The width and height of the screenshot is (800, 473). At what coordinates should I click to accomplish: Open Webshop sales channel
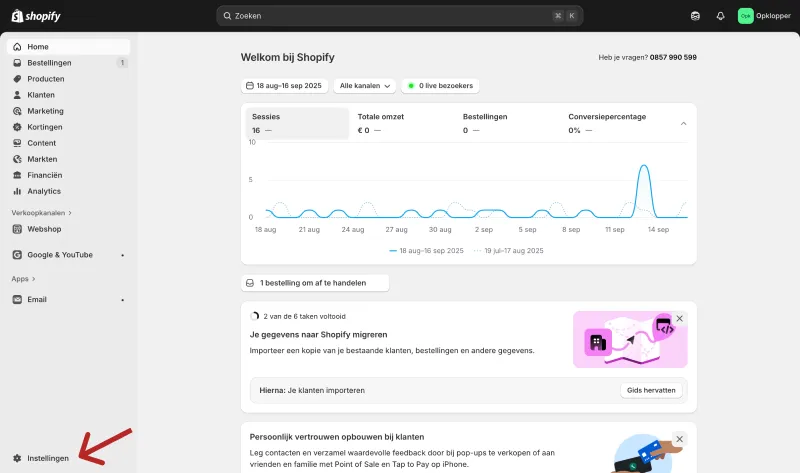[68, 229]
